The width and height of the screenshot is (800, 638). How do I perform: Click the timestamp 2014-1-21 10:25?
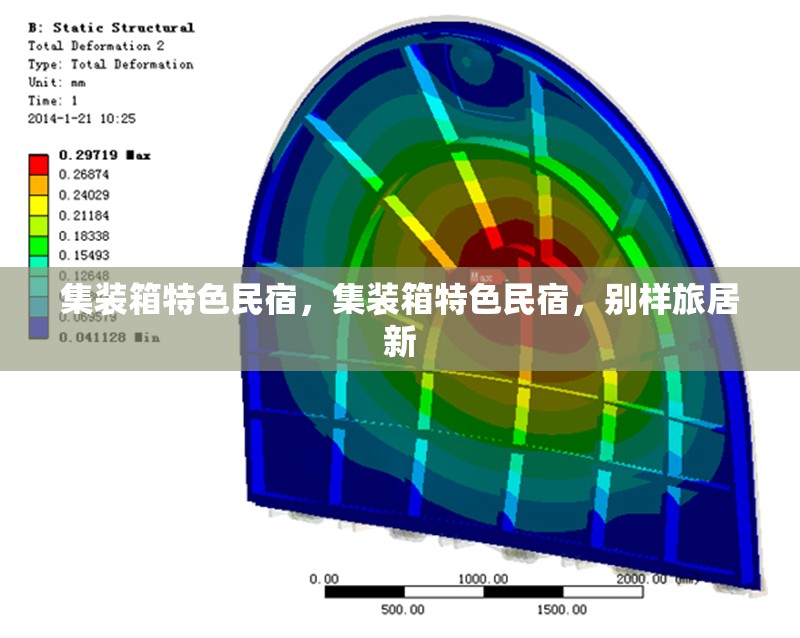coord(82,118)
